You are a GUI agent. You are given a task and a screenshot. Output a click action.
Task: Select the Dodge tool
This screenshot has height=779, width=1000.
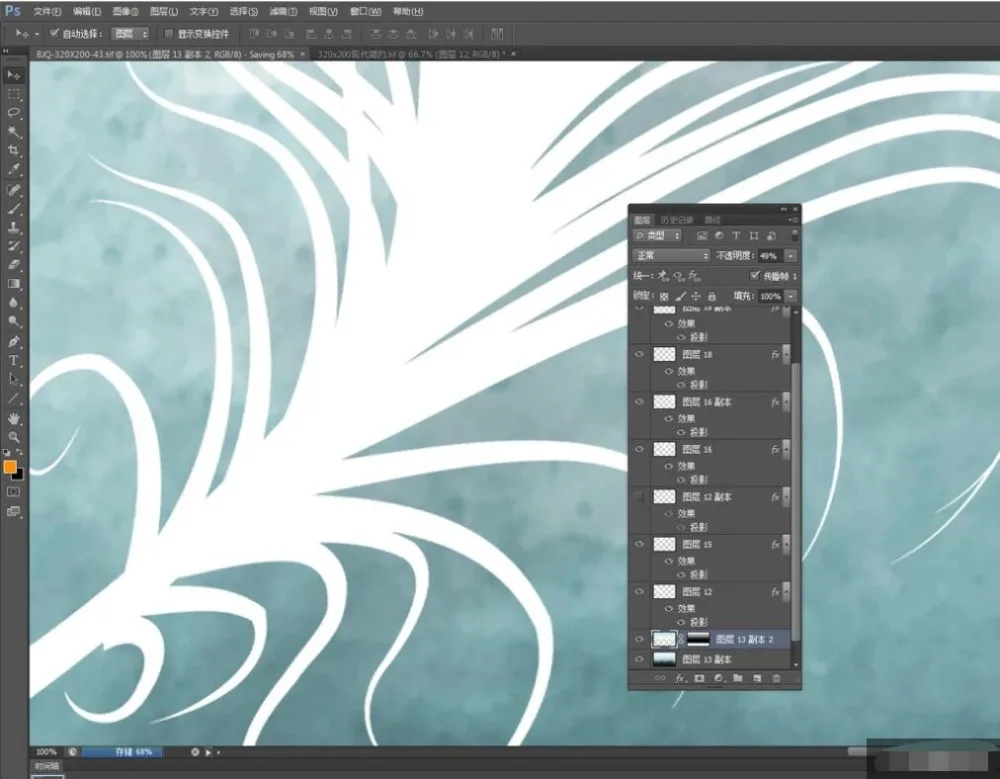point(13,322)
